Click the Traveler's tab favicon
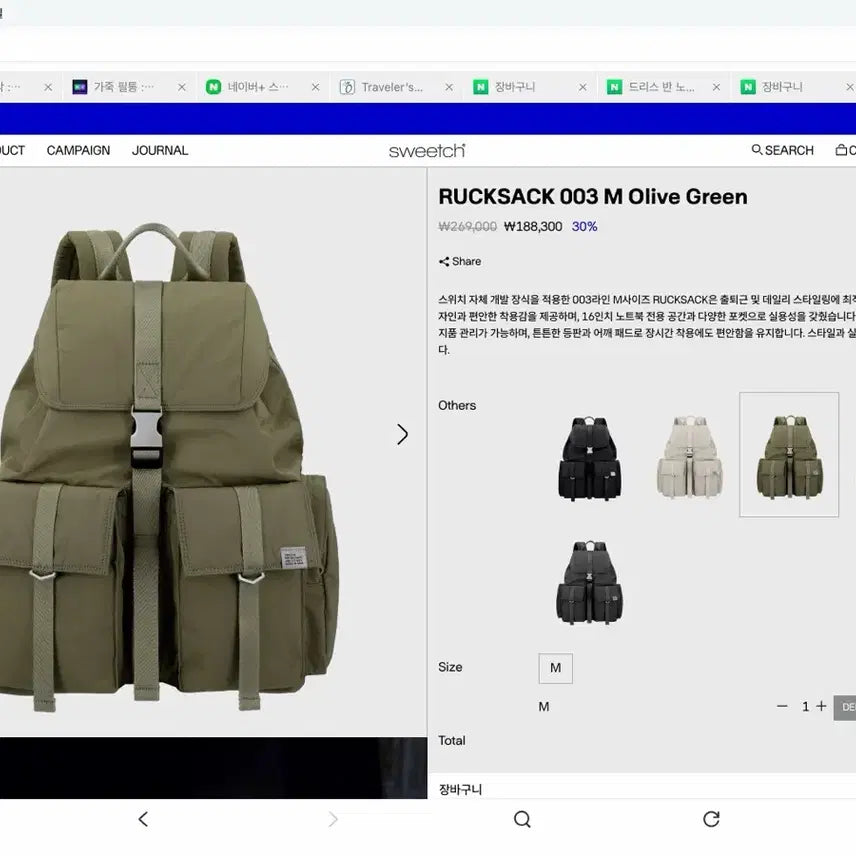This screenshot has width=856, height=856. coord(347,87)
